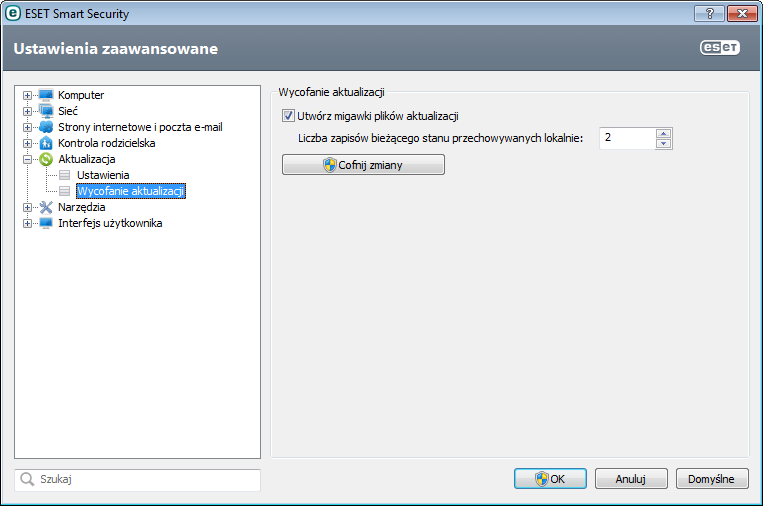Image resolution: width=763 pixels, height=506 pixels.
Task: Select Interfejs użytkownika in the tree
Action: click(110, 223)
